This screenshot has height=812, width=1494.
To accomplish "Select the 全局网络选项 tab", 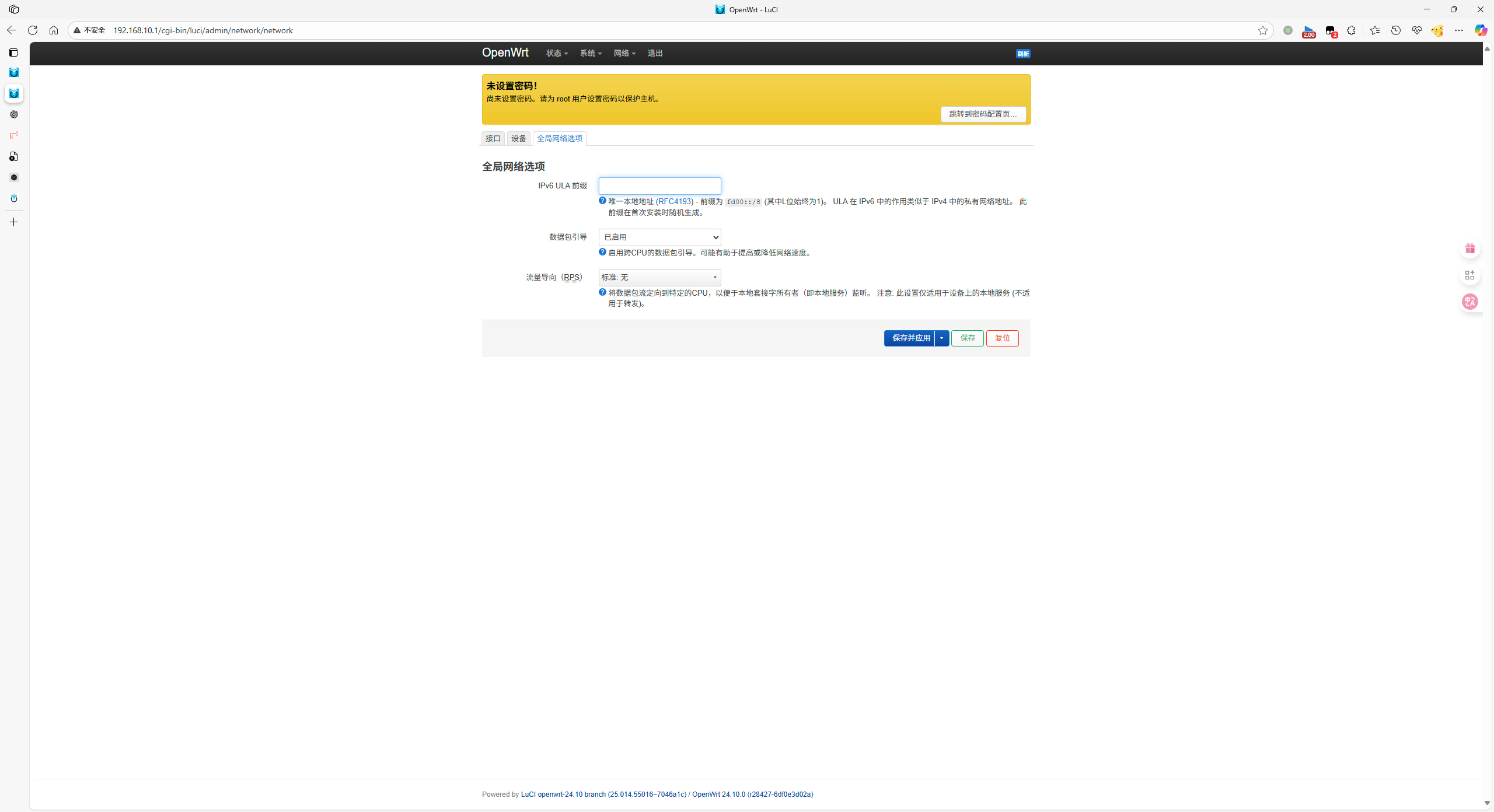I will 560,138.
